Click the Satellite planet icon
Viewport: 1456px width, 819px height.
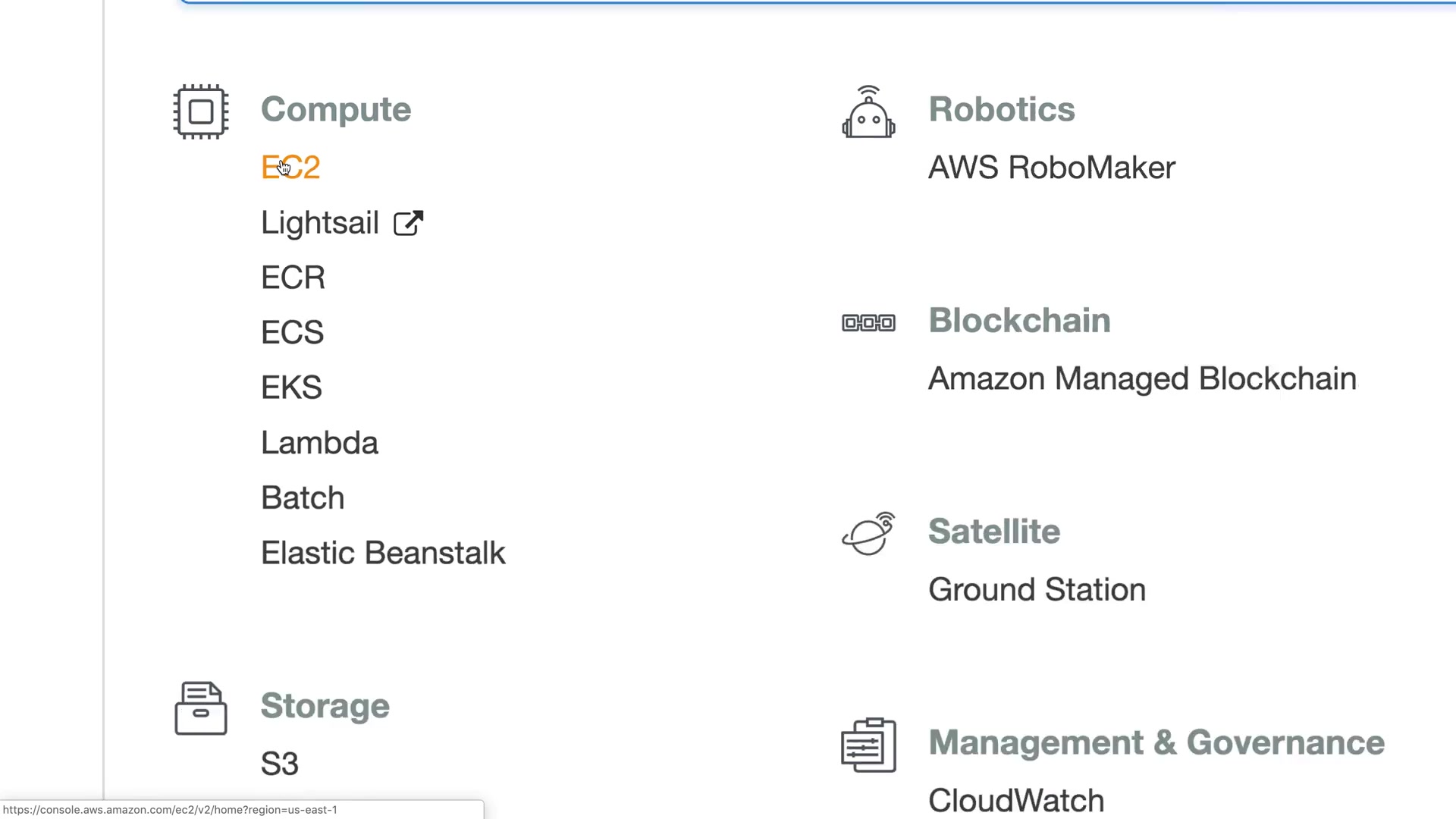pos(868,534)
